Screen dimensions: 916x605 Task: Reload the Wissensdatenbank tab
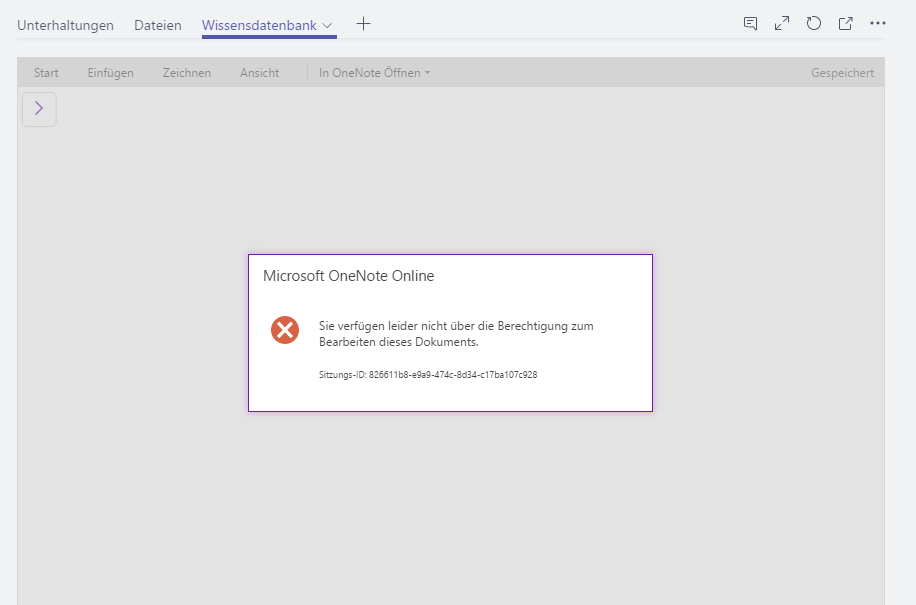click(814, 23)
